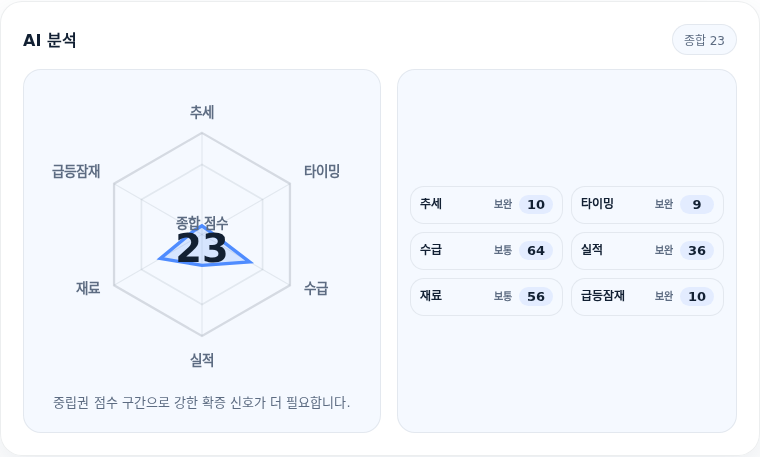Click the 실적 axis label on radar chart
Viewport: 760px width, 457px height.
[x=202, y=360]
